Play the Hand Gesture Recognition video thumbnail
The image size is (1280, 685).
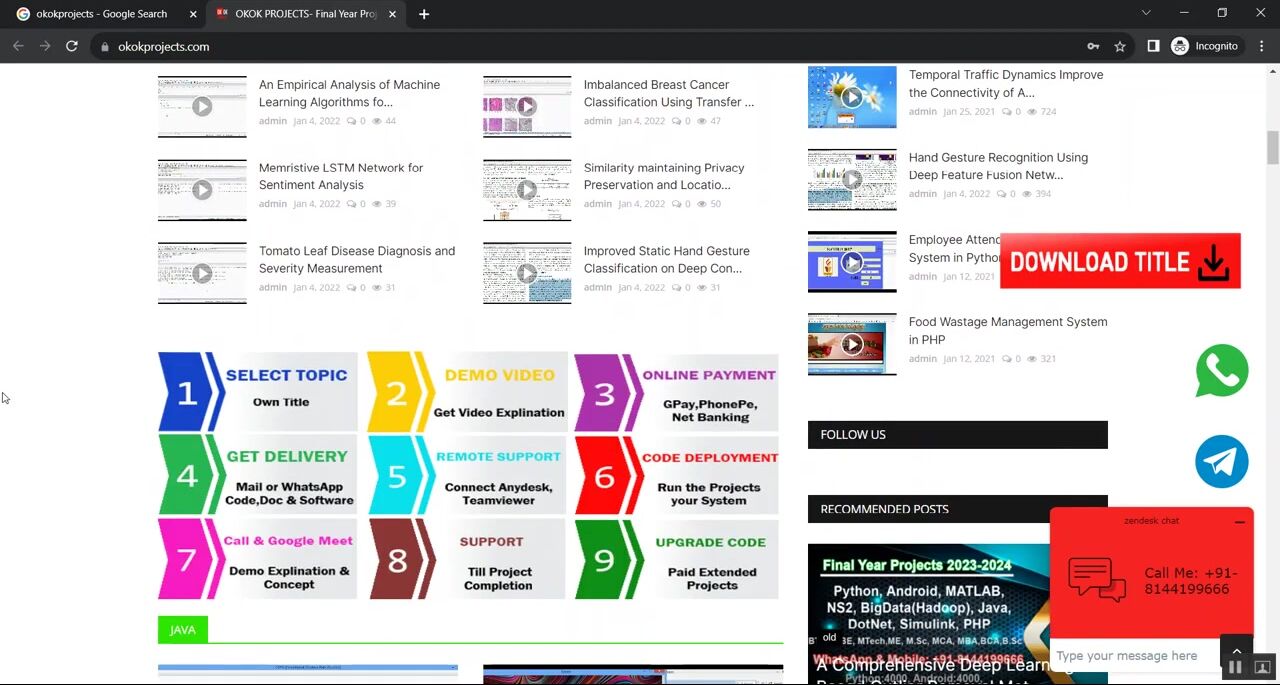852,180
